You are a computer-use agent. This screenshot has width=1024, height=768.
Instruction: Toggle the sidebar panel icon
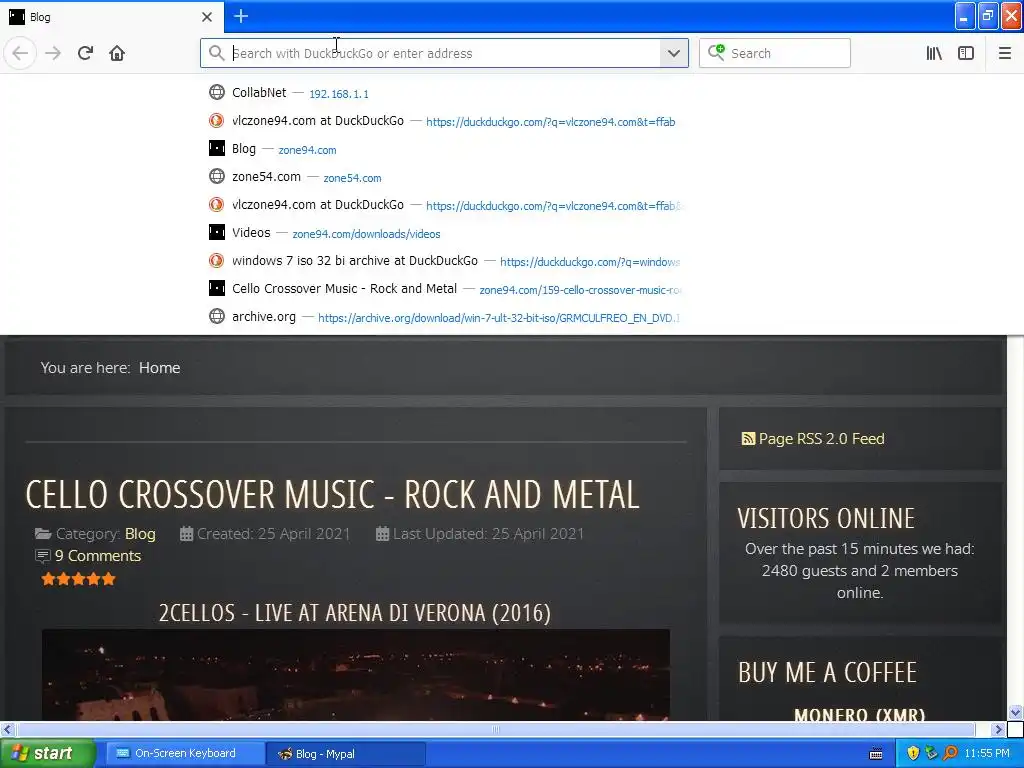pos(966,53)
